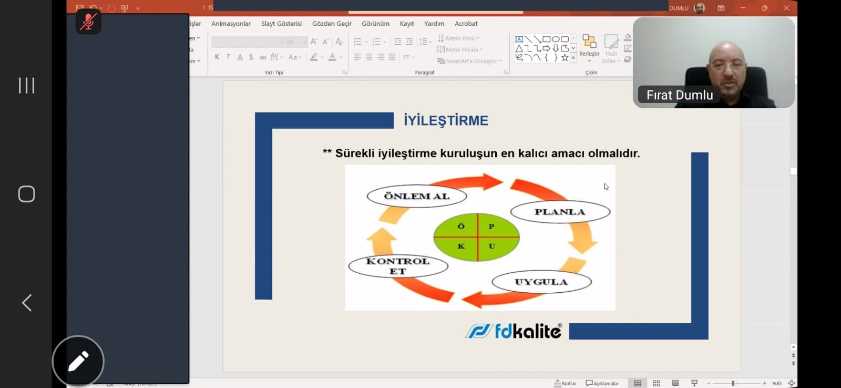Toggle bold K formatting button

point(217,57)
